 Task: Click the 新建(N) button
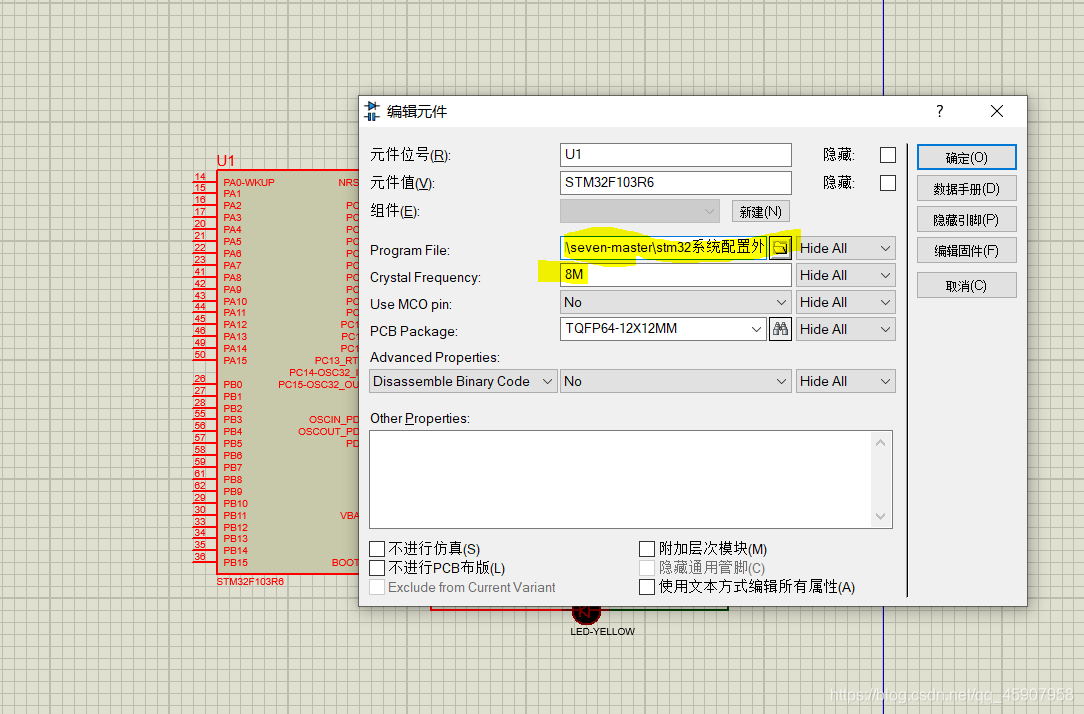pyautogui.click(x=760, y=212)
